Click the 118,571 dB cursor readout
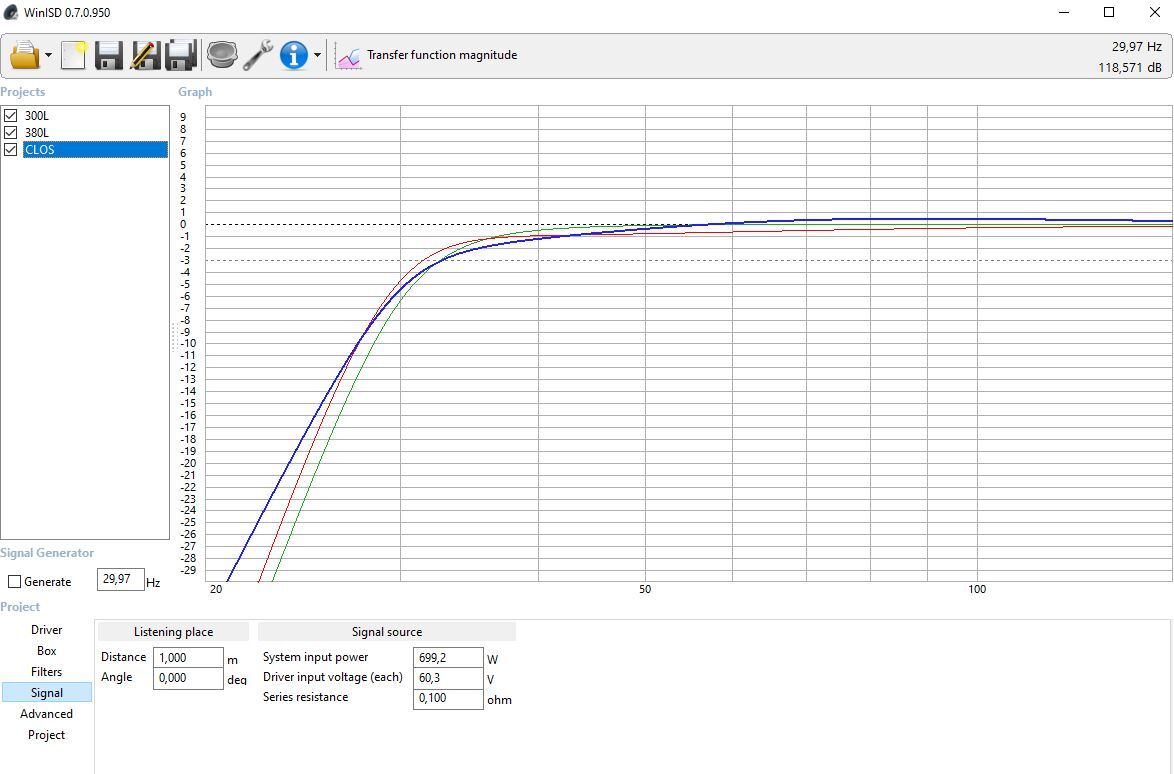The image size is (1174, 774). pos(1130,67)
